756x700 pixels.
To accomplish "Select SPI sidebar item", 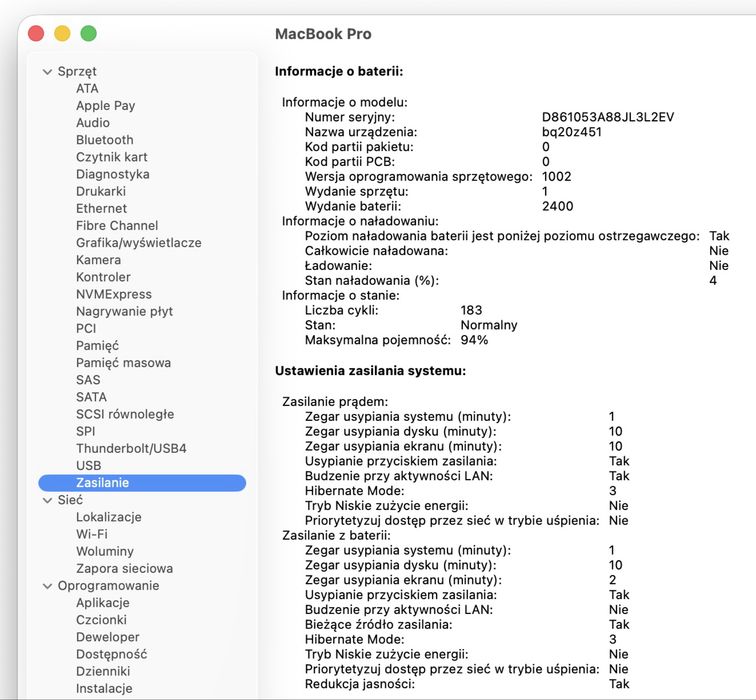I will [x=85, y=431].
